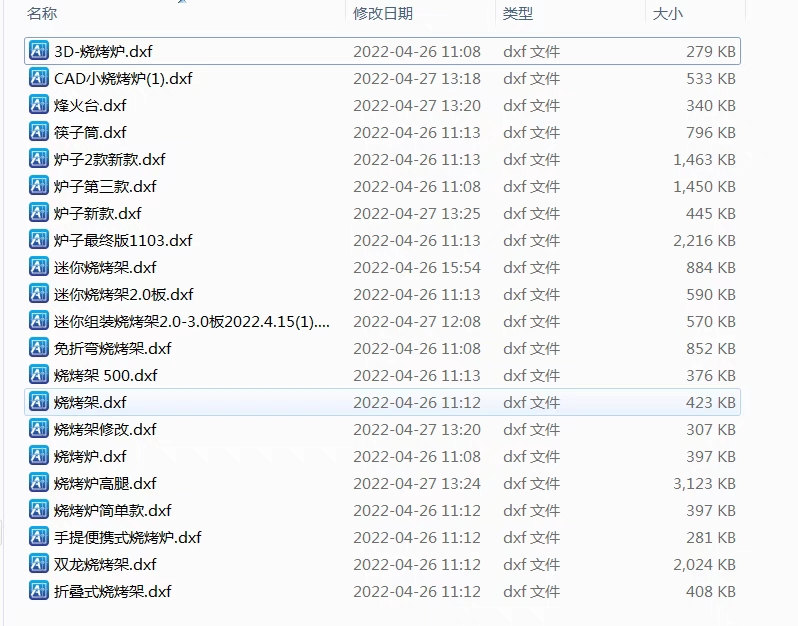The height and width of the screenshot is (626, 798).
Task: Click the file icon of 3D-烧烤炉.dxf
Action: [39, 51]
